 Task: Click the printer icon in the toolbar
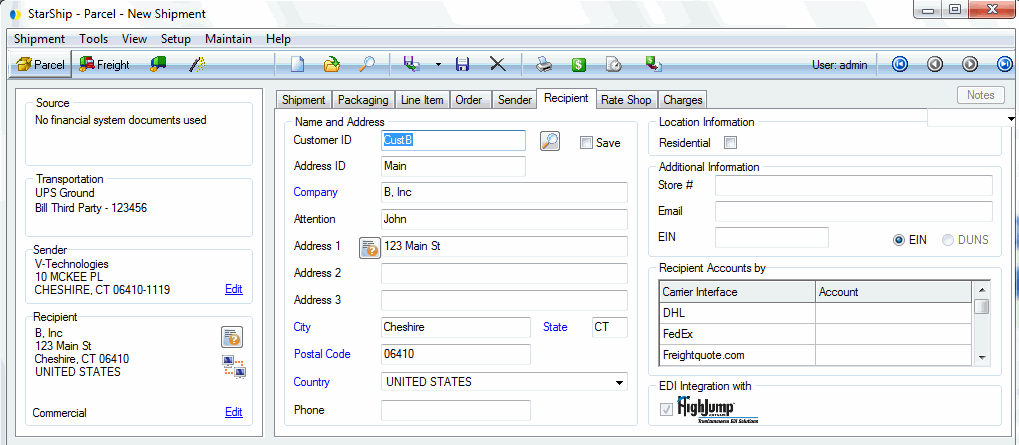pos(543,64)
